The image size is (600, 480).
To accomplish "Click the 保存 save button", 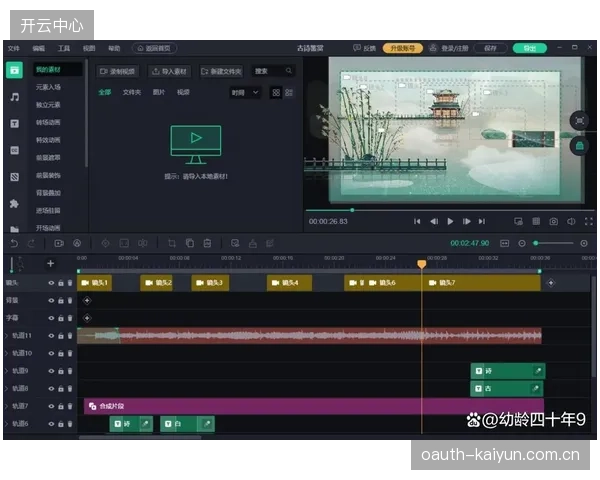I will (490, 48).
